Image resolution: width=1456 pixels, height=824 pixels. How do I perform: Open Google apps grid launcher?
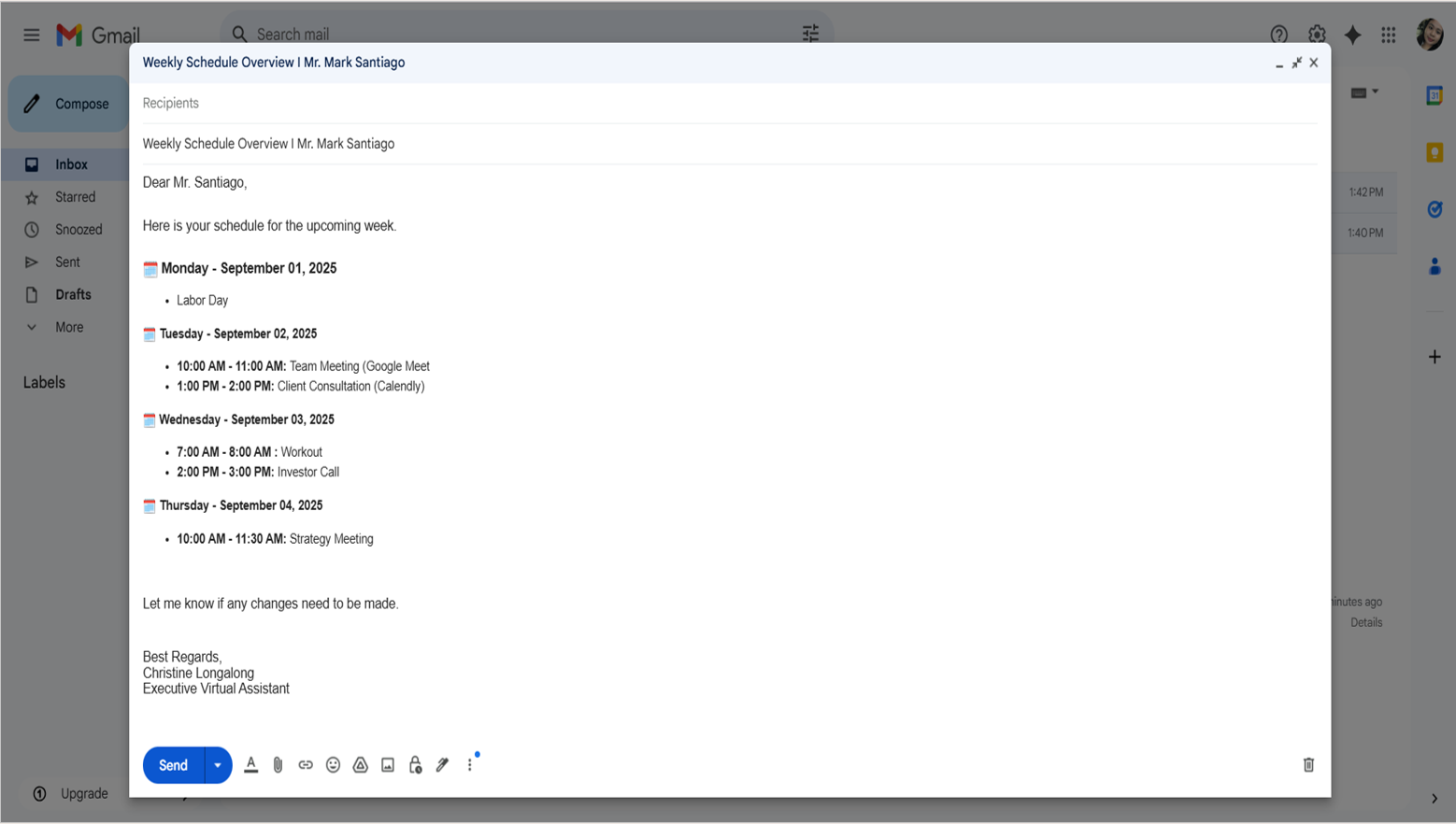[1389, 35]
